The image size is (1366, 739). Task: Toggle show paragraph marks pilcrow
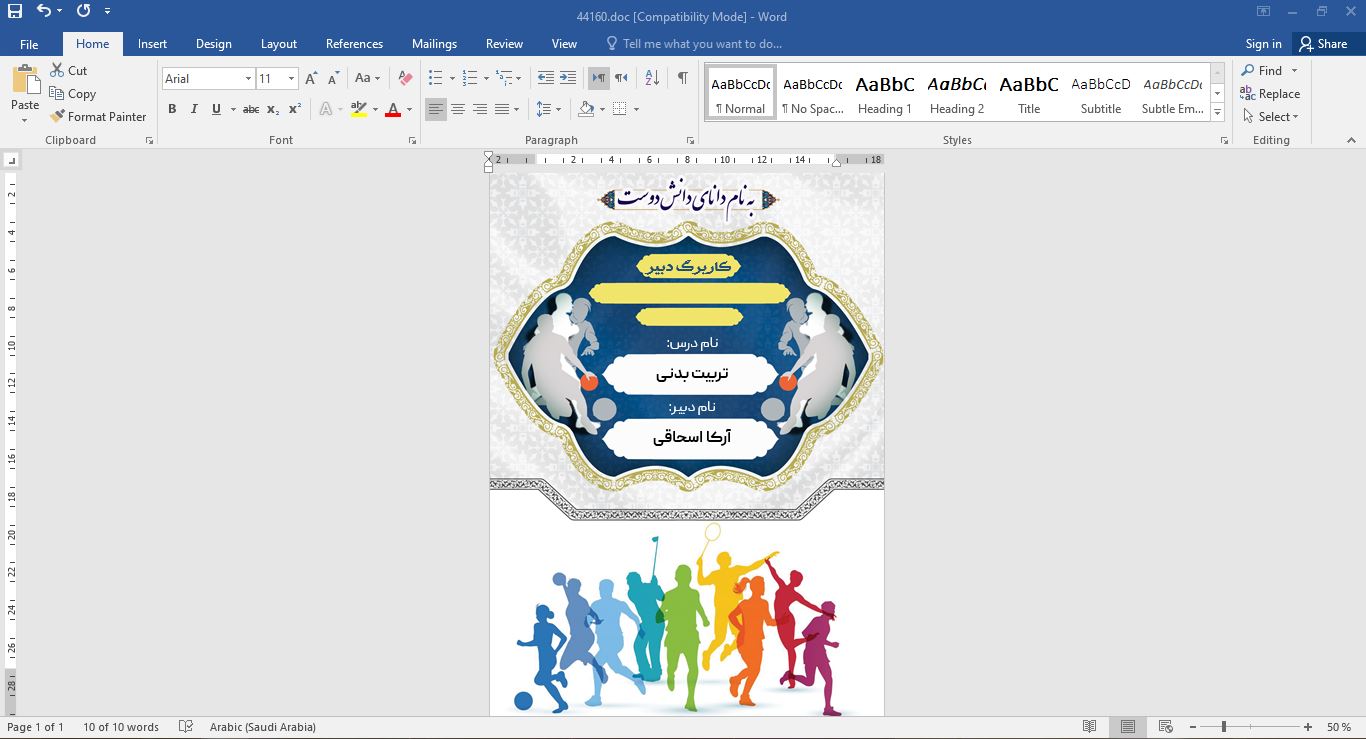click(x=682, y=78)
